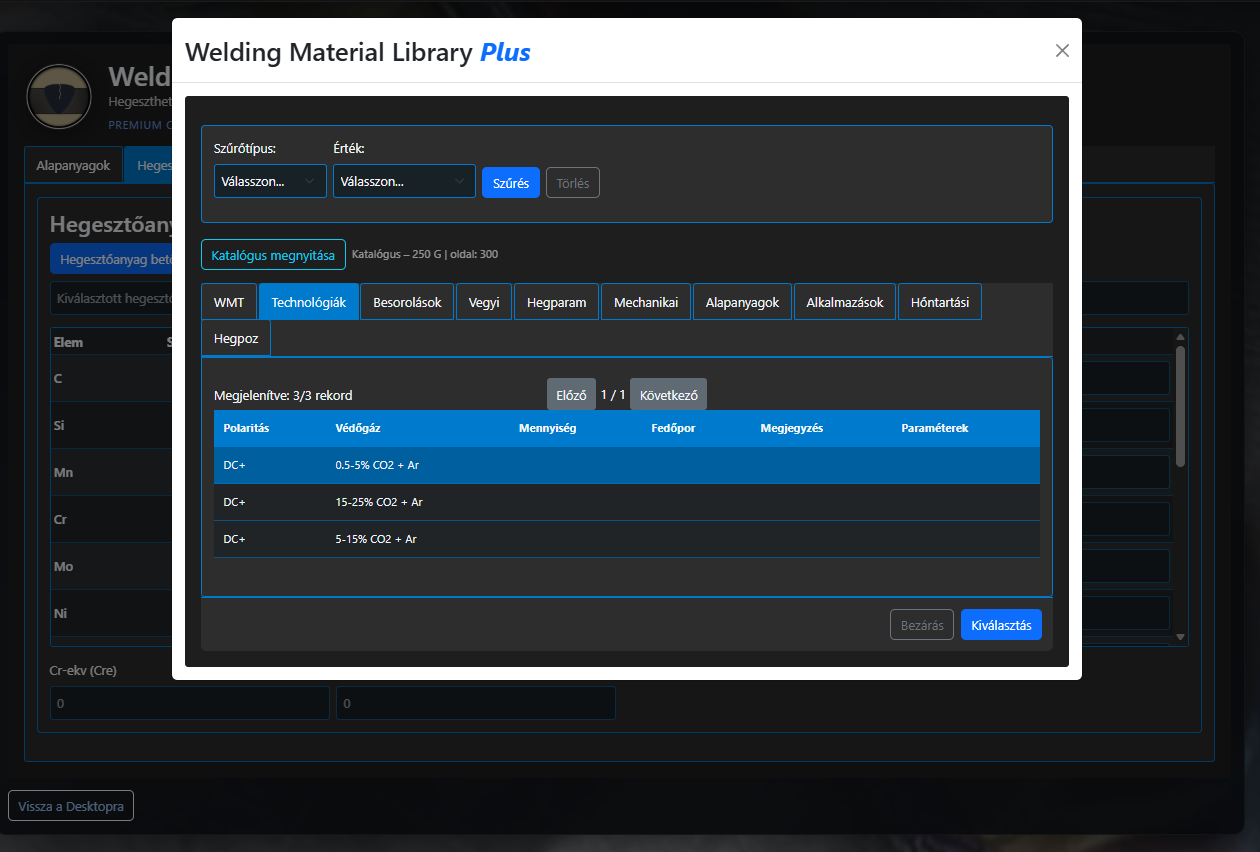Open the Hőntartási tab

point(940,302)
